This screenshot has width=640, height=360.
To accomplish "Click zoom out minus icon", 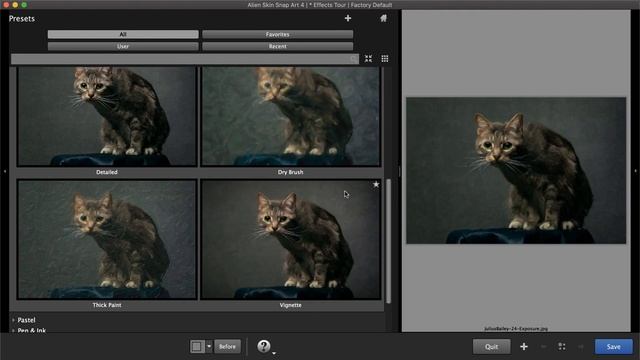I will click(x=543, y=347).
